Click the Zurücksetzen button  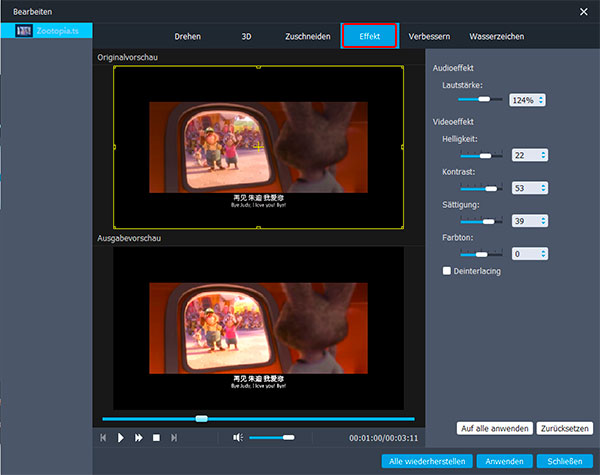pyautogui.click(x=565, y=428)
